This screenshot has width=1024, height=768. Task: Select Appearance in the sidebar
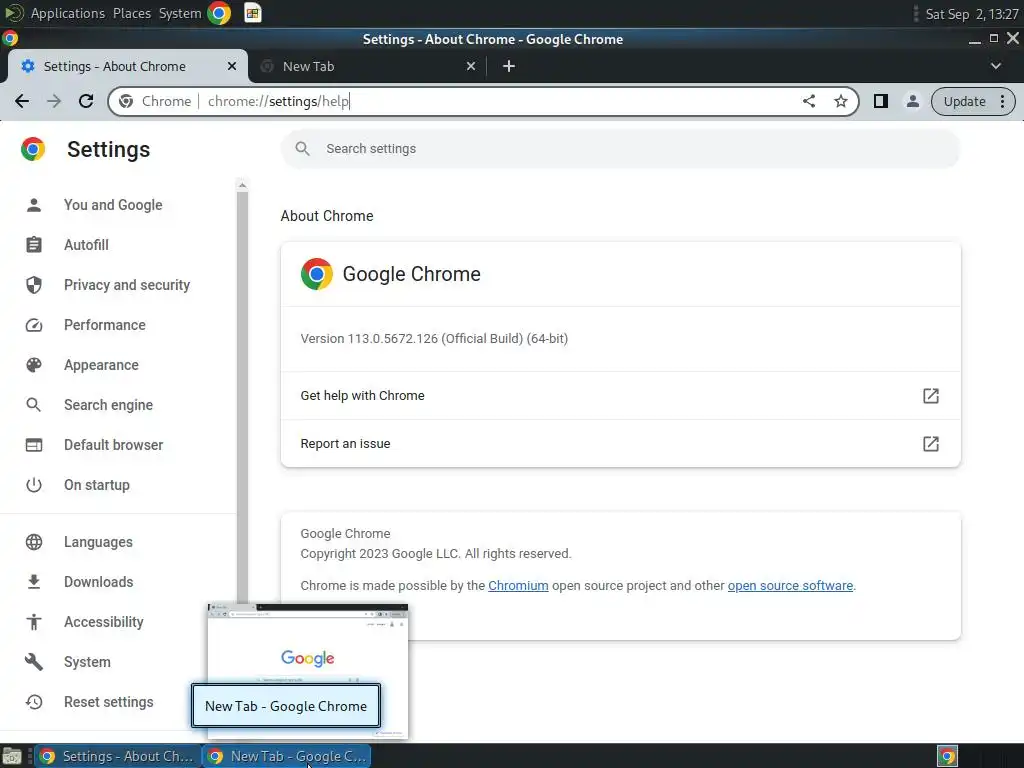pos(101,365)
